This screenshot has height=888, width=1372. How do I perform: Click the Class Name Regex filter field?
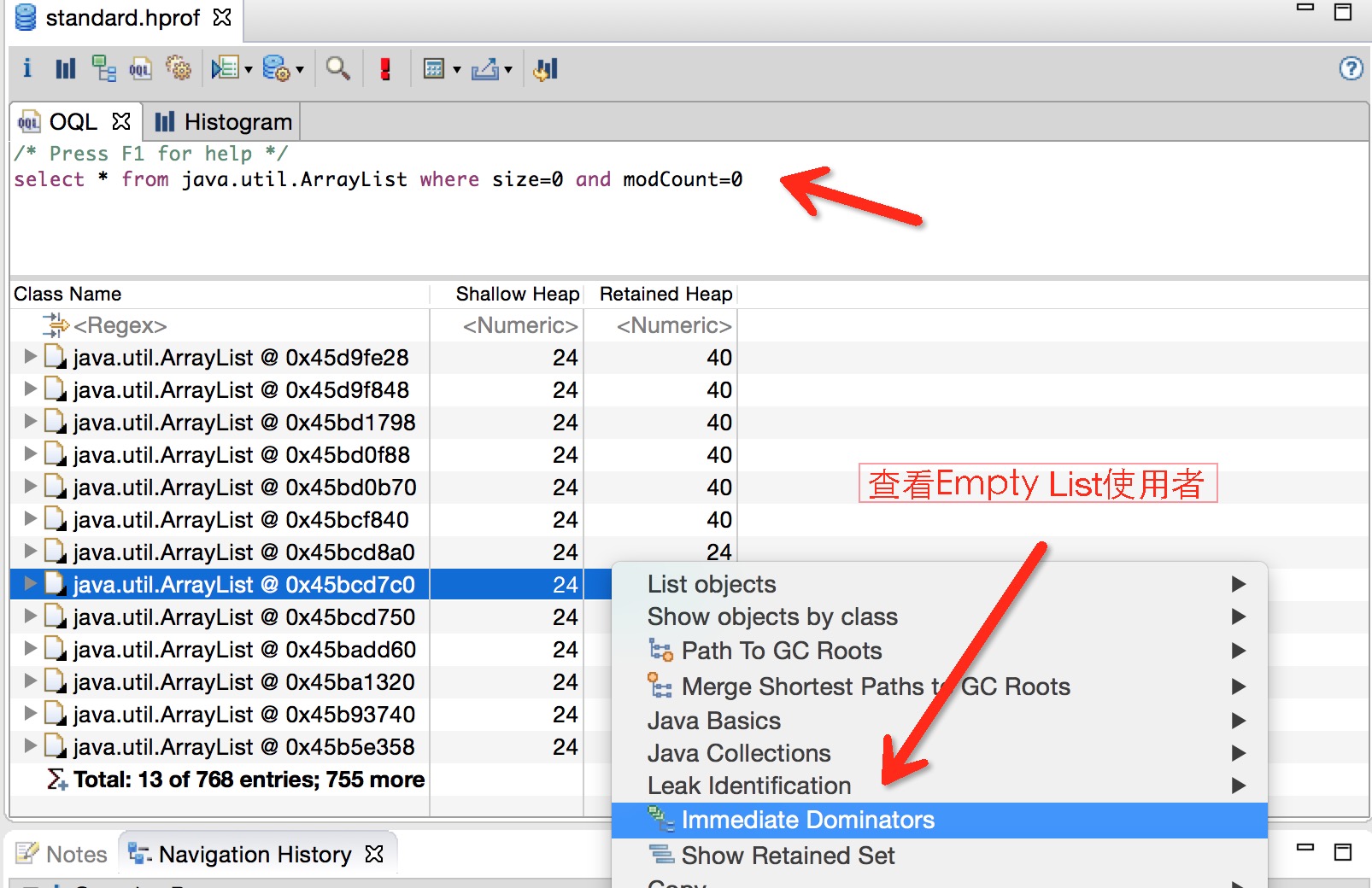click(x=219, y=325)
